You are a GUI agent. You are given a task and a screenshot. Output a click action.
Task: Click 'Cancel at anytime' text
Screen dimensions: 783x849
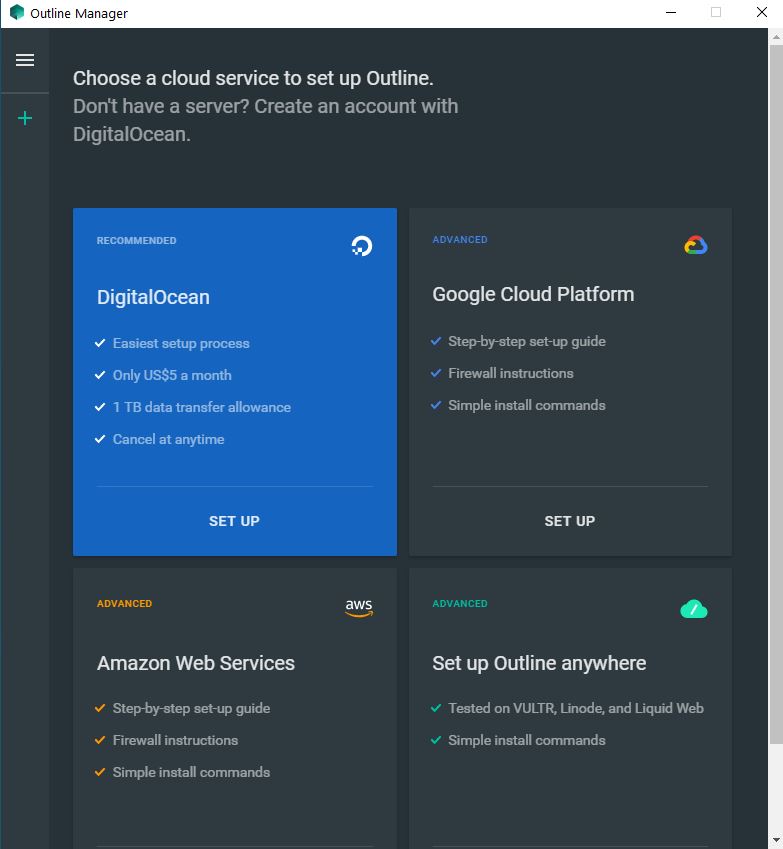coord(168,439)
